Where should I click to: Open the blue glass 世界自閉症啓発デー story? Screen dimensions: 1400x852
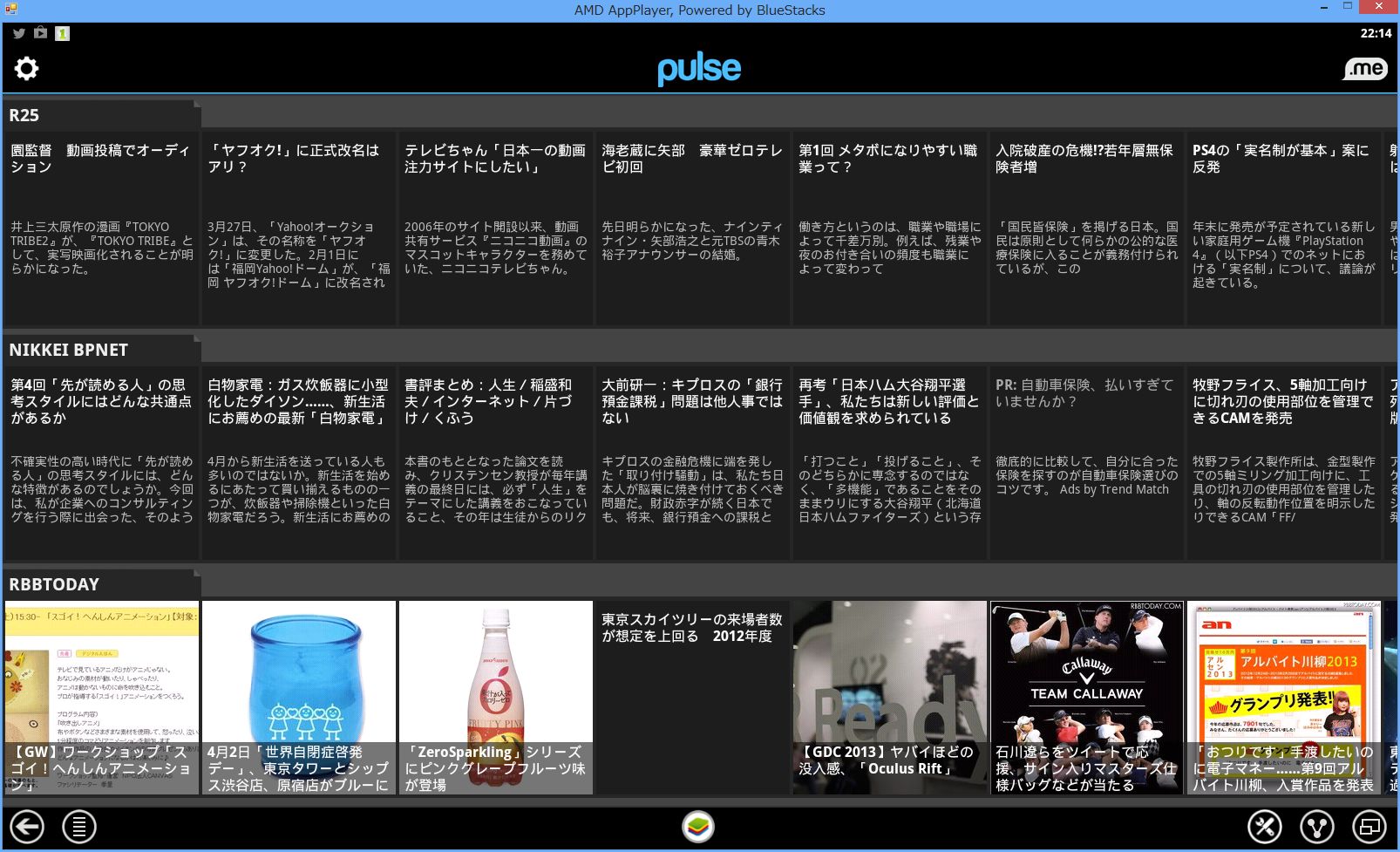click(299, 698)
